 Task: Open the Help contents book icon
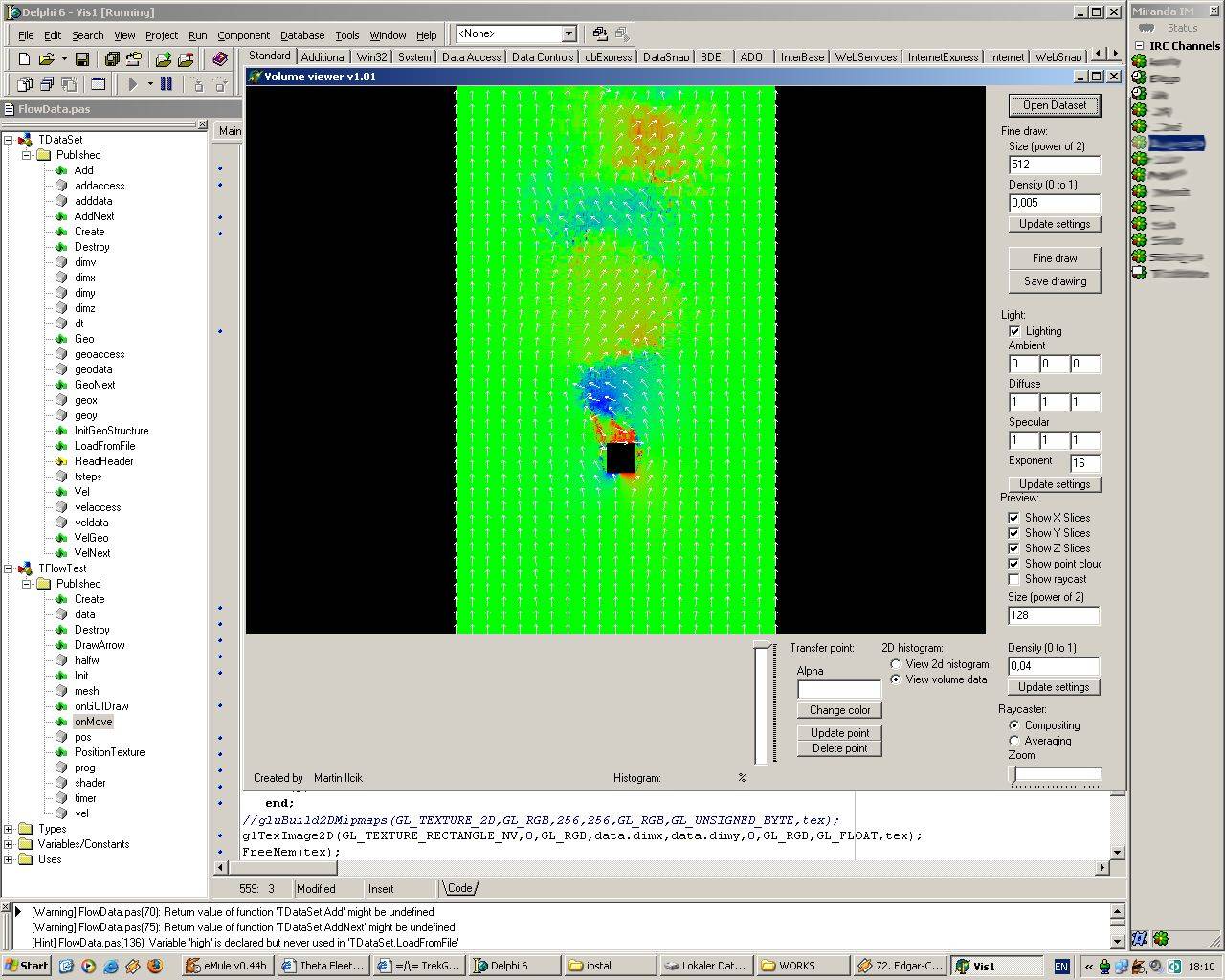220,59
